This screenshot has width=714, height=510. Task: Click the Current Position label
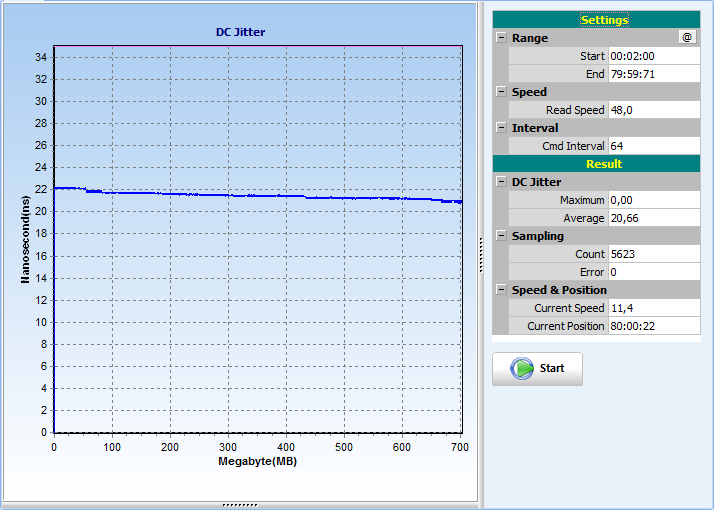pos(566,326)
